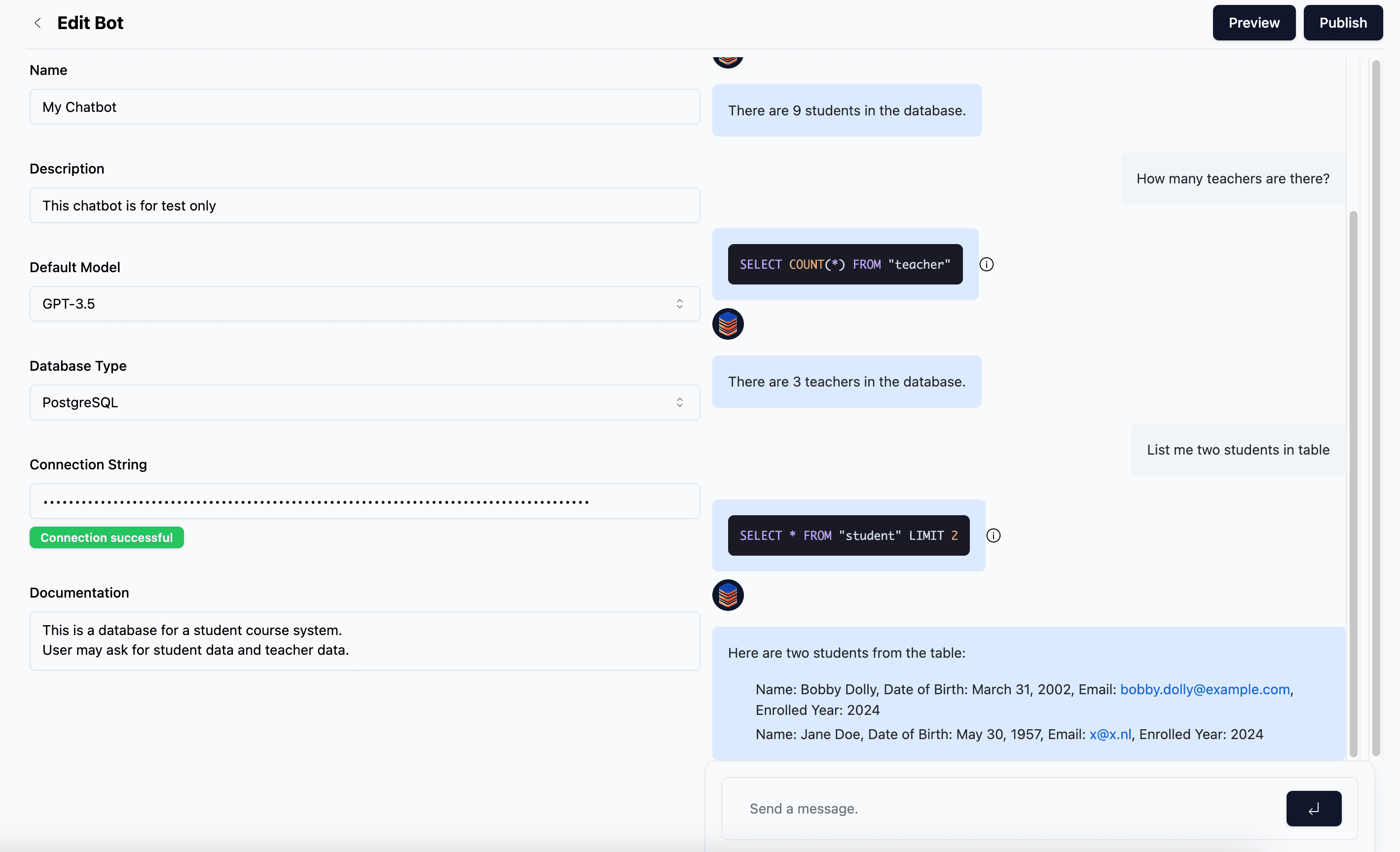Click bot avatar above the teachers answer
This screenshot has width=1400, height=852.
pyautogui.click(x=728, y=324)
